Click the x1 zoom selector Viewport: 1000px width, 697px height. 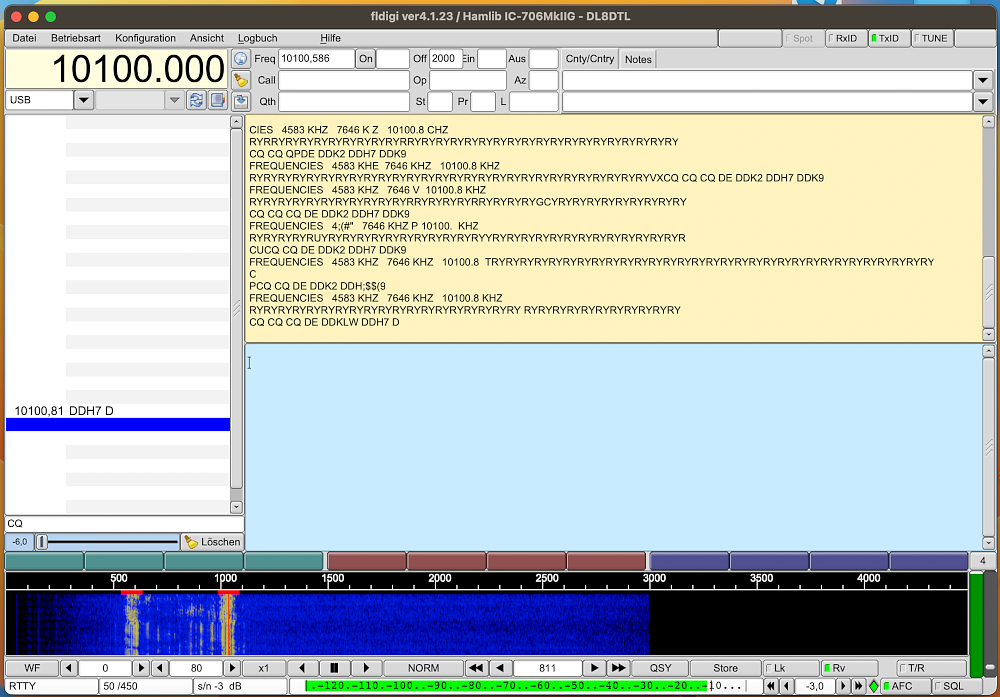[x=263, y=668]
